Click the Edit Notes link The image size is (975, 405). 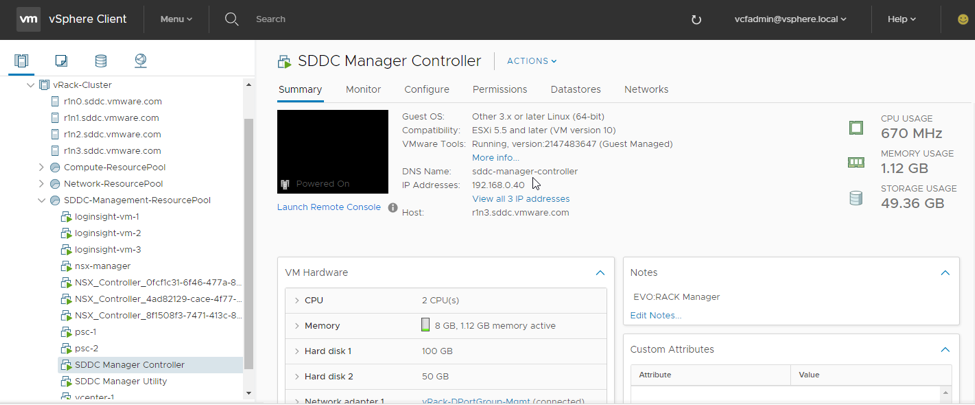coord(655,315)
